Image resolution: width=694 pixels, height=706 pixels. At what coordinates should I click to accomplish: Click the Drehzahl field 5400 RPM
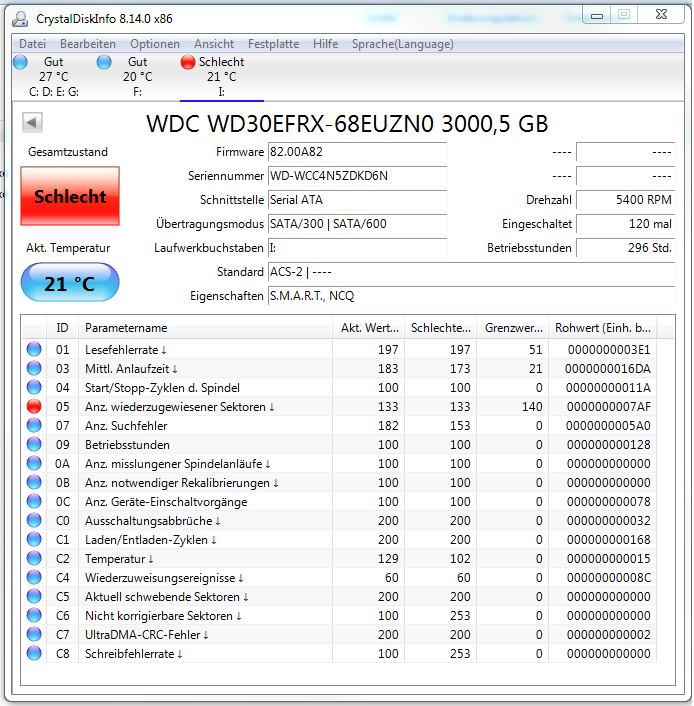click(626, 200)
